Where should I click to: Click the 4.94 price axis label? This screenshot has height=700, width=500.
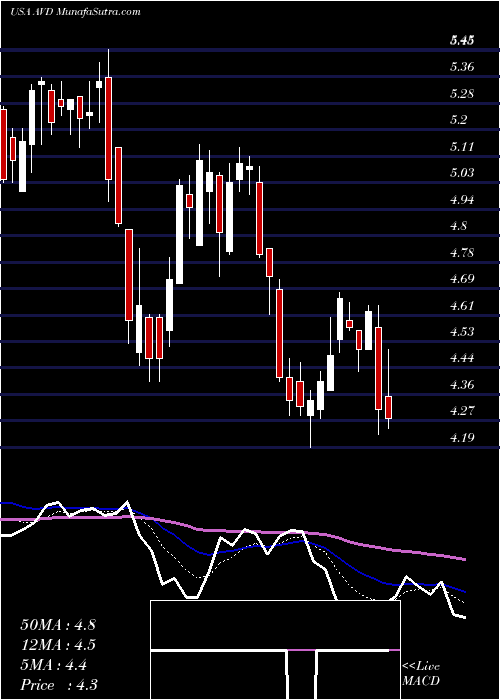(462, 200)
